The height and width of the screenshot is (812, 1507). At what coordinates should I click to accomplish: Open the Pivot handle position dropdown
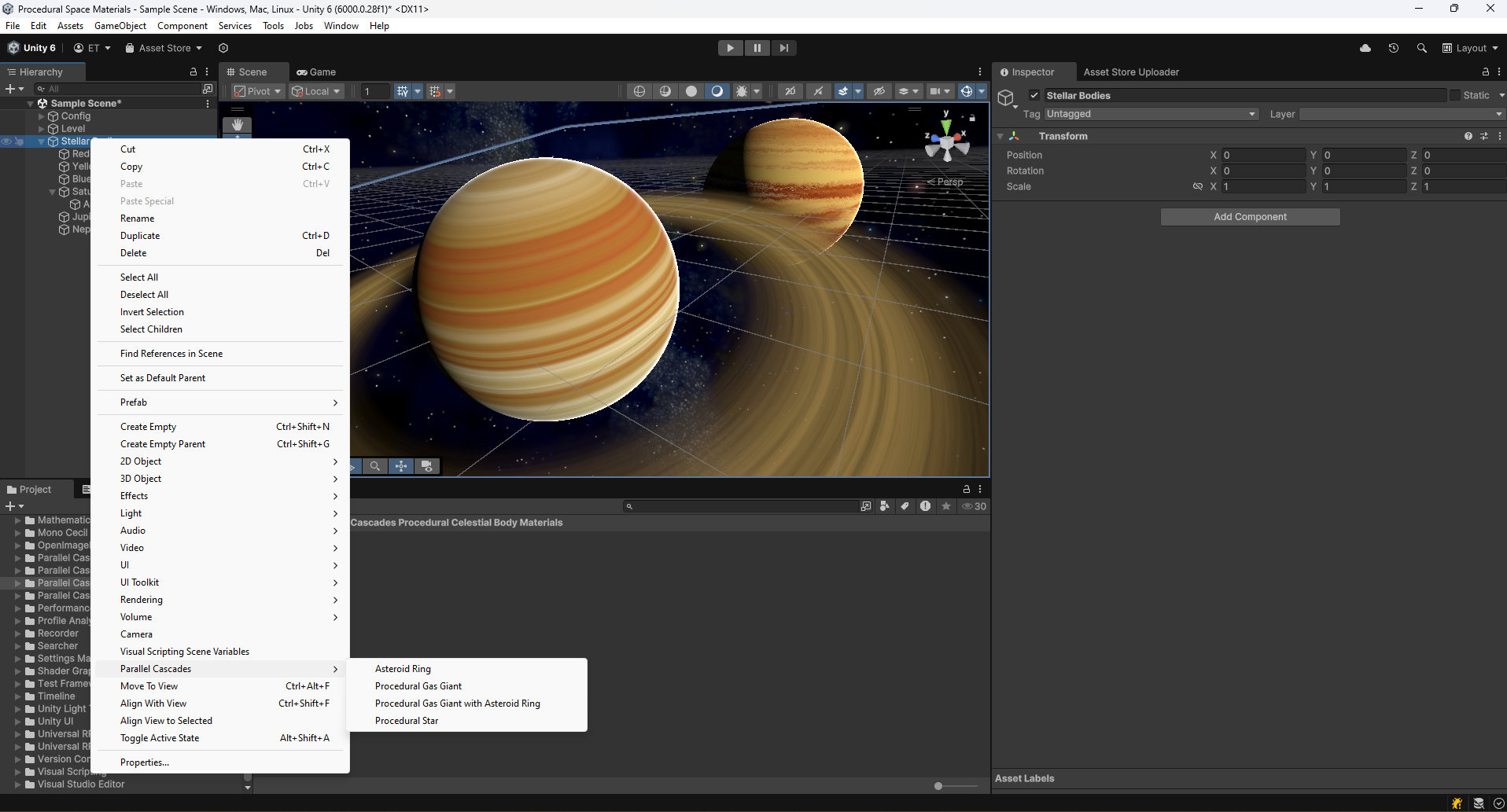click(x=257, y=91)
